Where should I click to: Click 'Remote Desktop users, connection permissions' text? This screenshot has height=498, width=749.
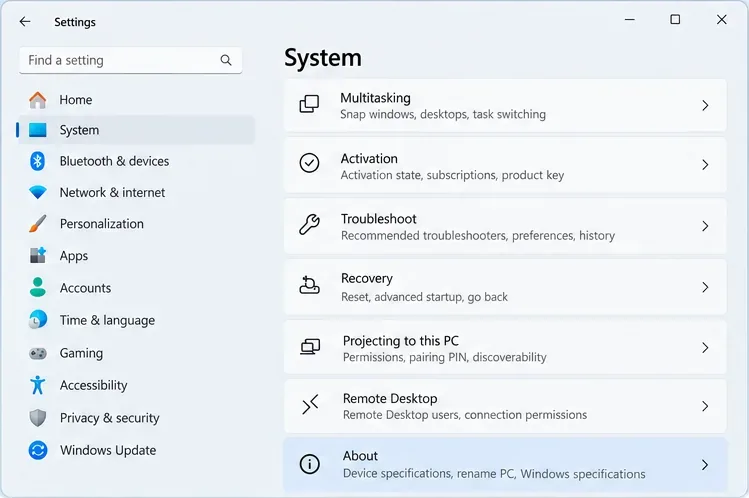point(465,415)
